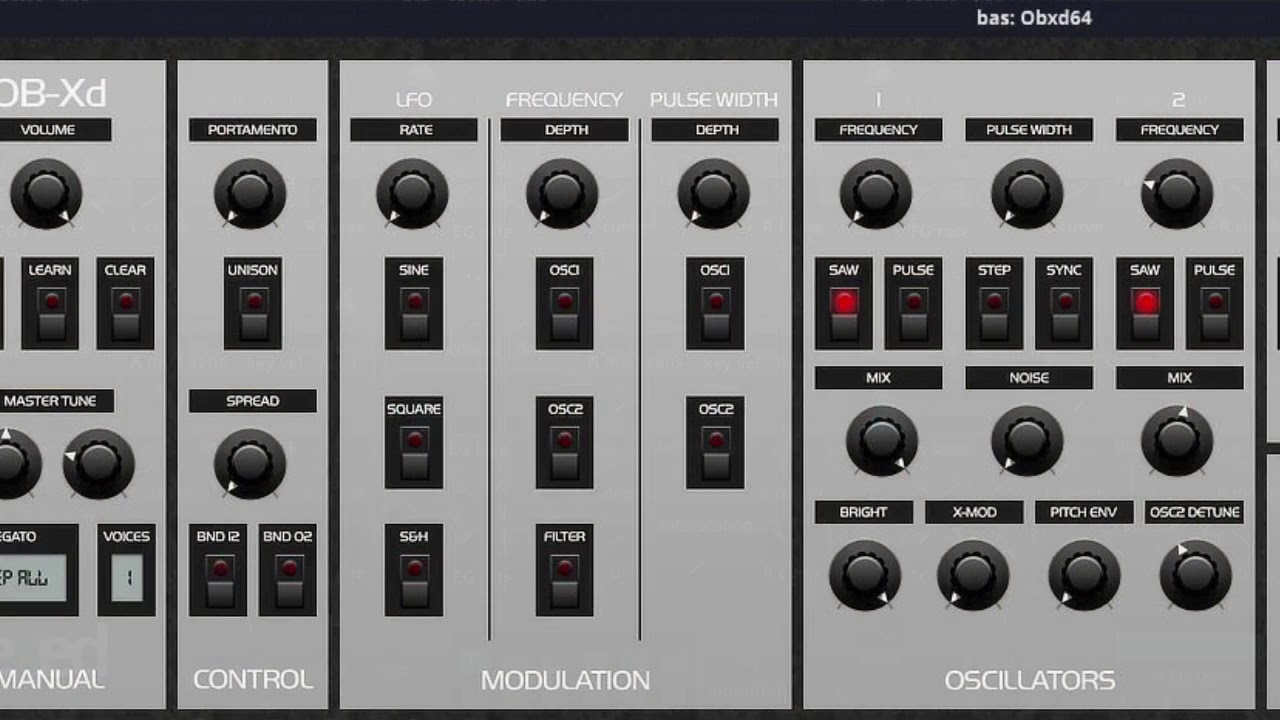
Task: Click the MODULATION section label
Action: (565, 680)
